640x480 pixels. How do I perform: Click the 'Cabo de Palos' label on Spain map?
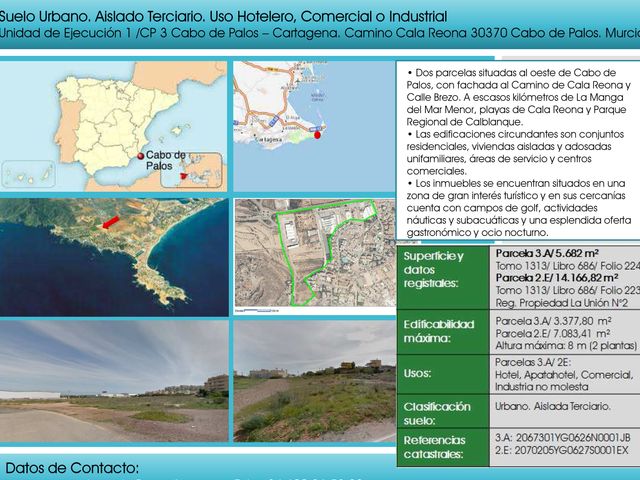coord(165,160)
